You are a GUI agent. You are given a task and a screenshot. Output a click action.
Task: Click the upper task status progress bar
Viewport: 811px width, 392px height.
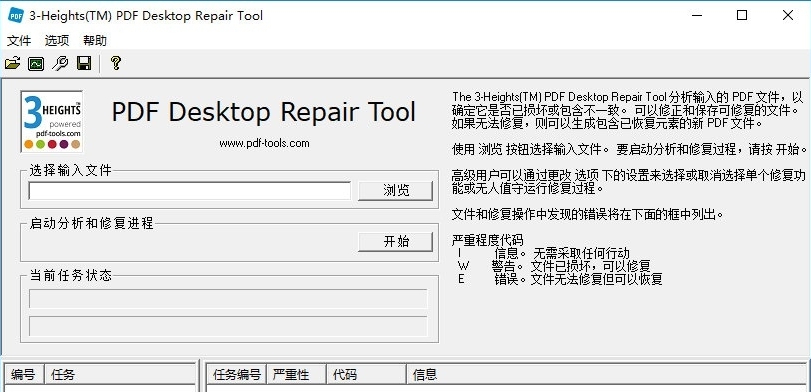(228, 299)
